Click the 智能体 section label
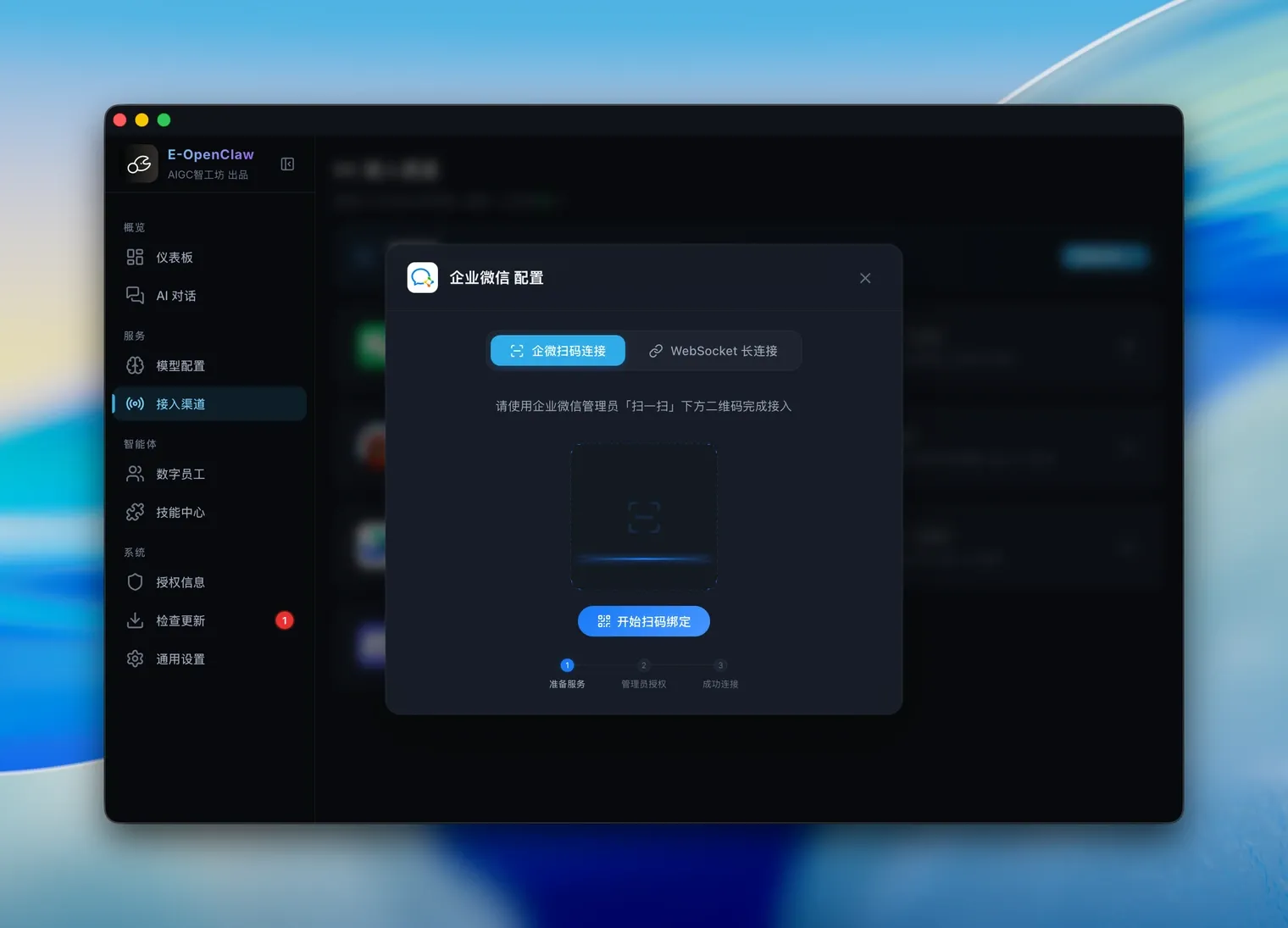Image resolution: width=1288 pixels, height=928 pixels. point(140,444)
